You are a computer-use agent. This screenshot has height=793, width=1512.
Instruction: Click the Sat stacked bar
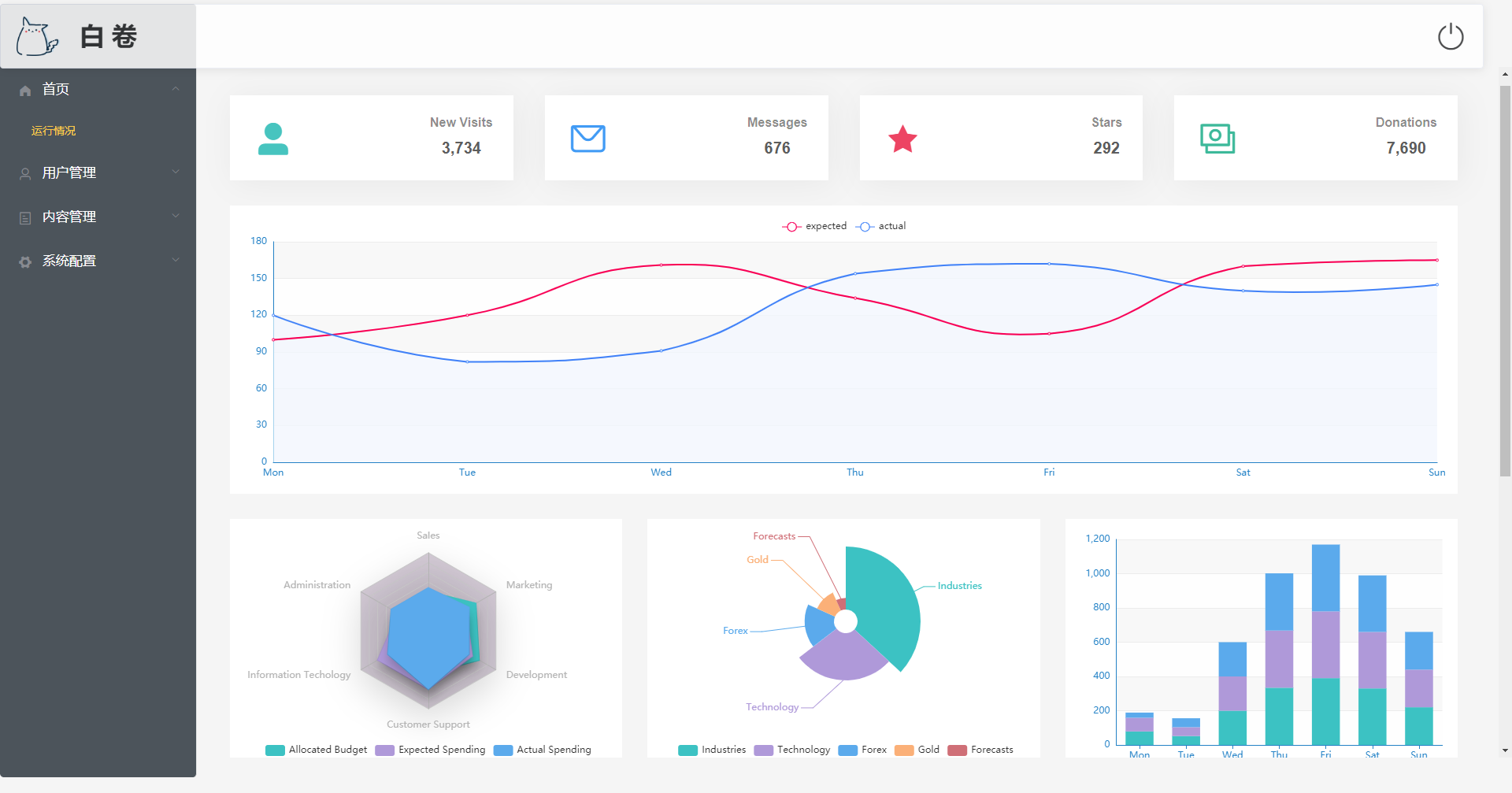click(1372, 660)
